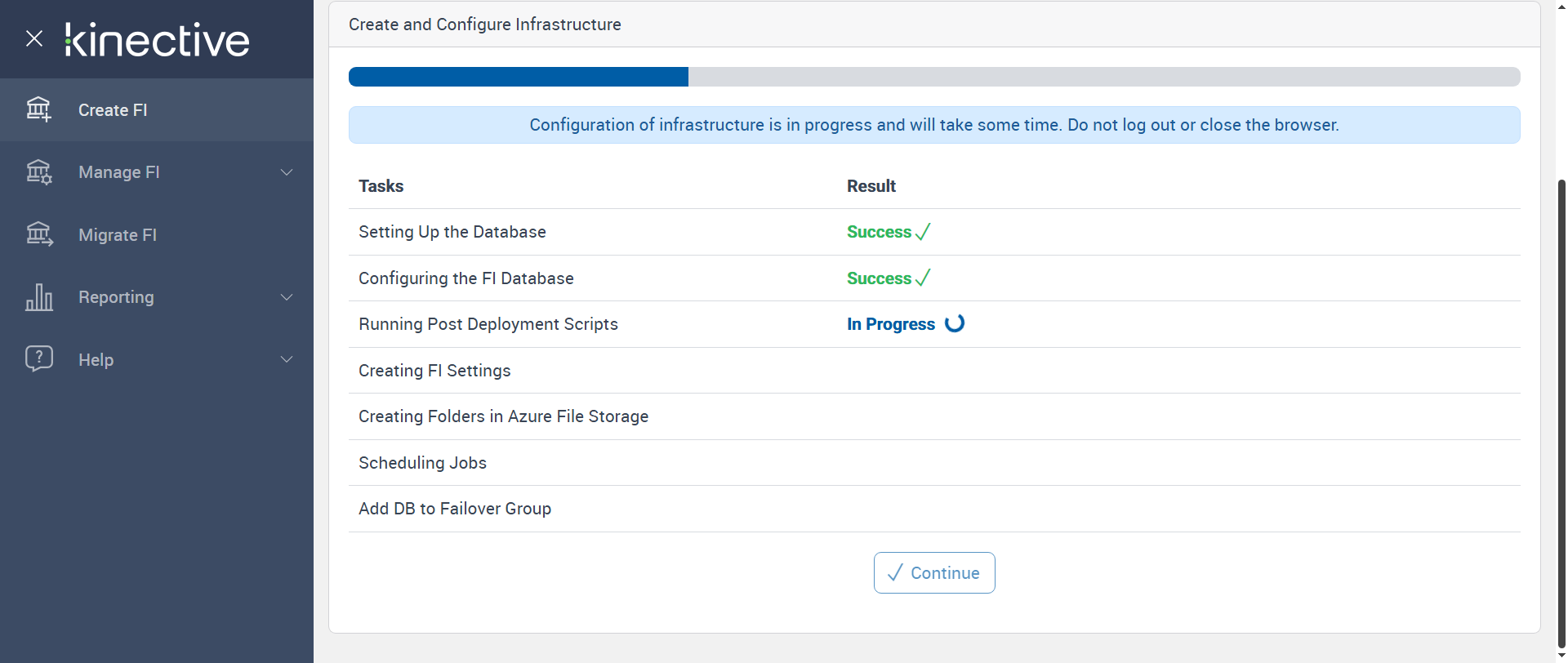Open the Create FI menu item

pyautogui.click(x=113, y=110)
